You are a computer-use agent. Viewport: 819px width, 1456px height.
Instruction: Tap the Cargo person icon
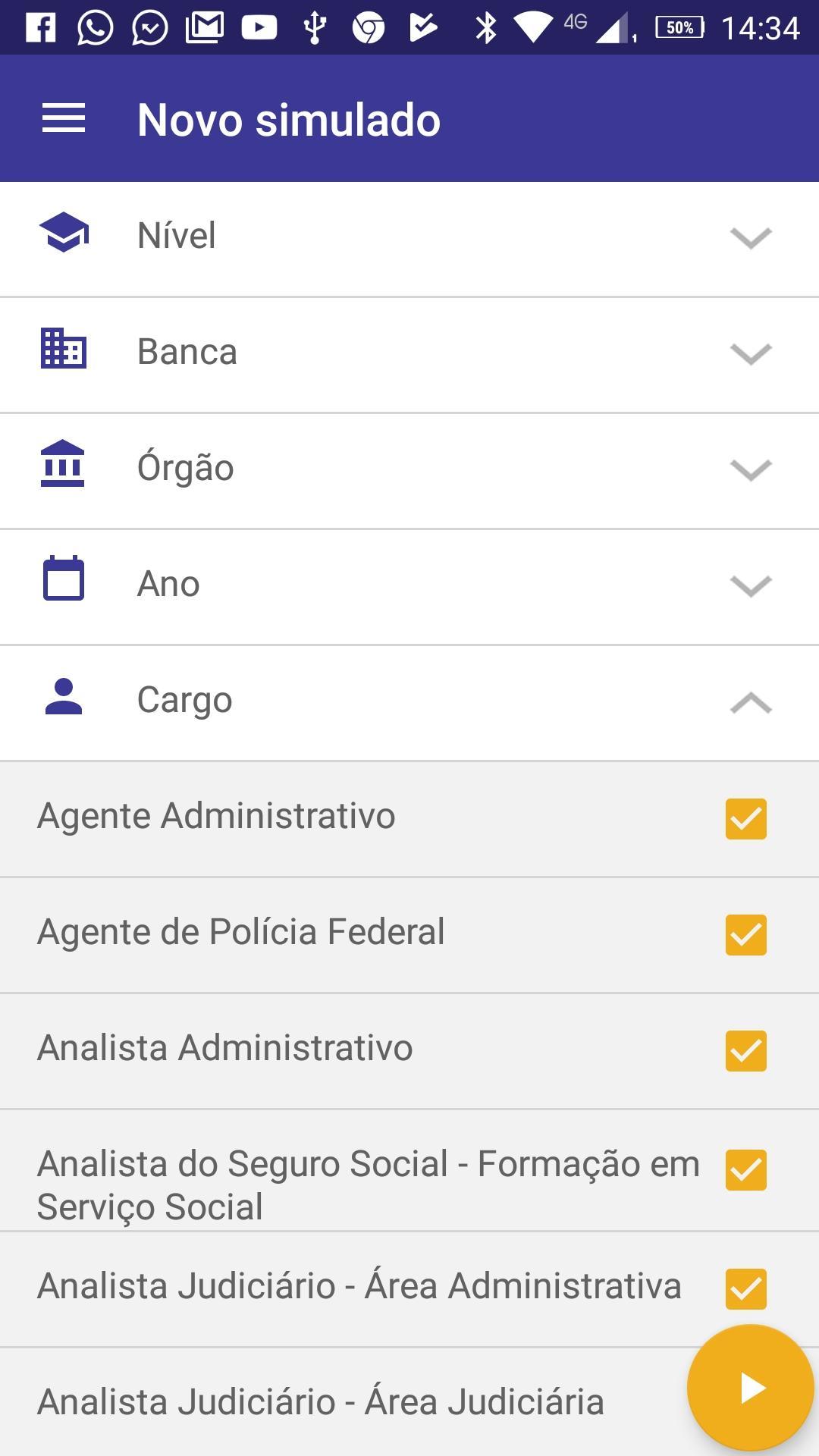64,697
